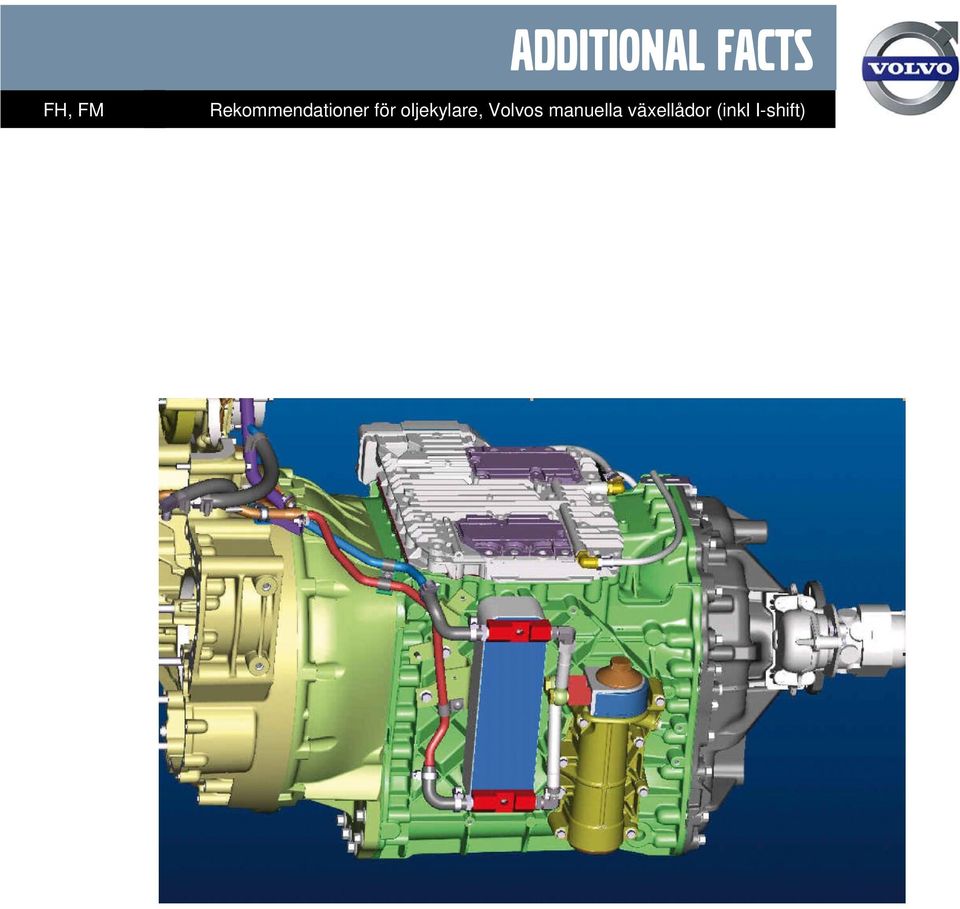Image resolution: width=960 pixels, height=909 pixels.
Task: Click the FH, FM model label
Action: coord(73,110)
